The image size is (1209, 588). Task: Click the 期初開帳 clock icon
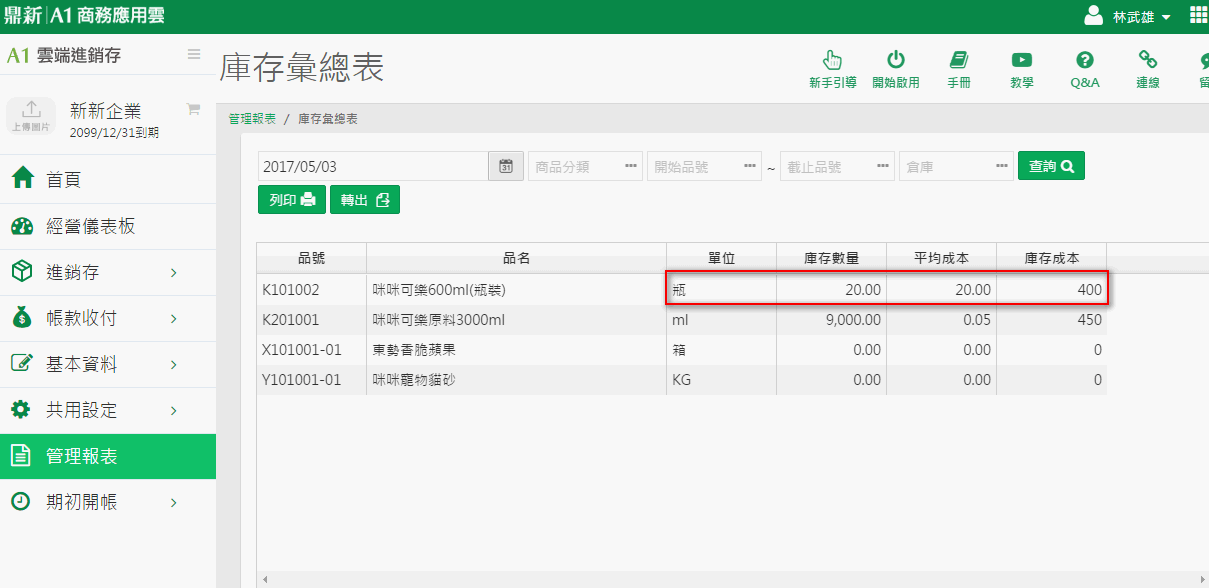click(x=21, y=502)
